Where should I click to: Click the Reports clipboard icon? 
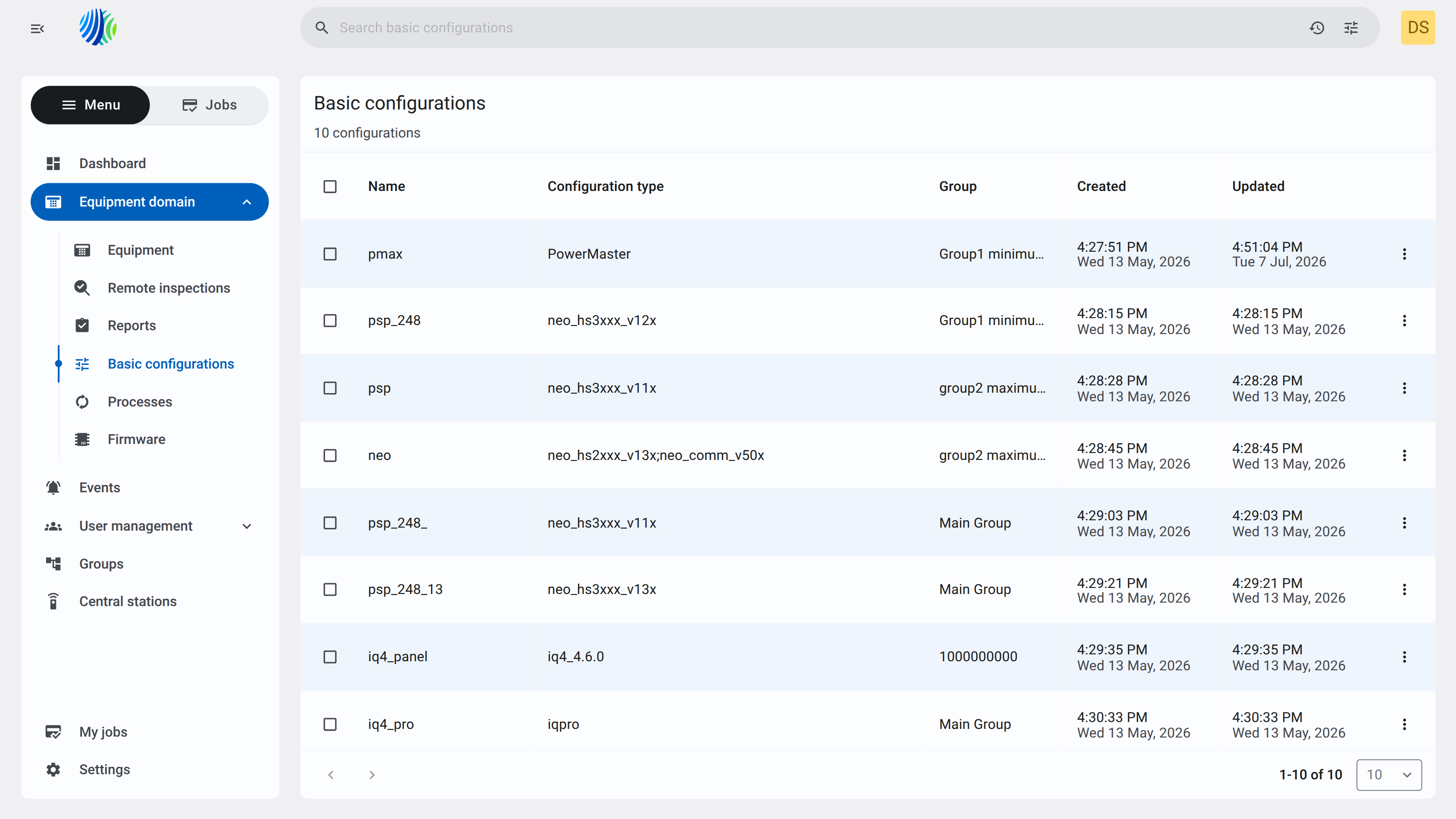82,325
